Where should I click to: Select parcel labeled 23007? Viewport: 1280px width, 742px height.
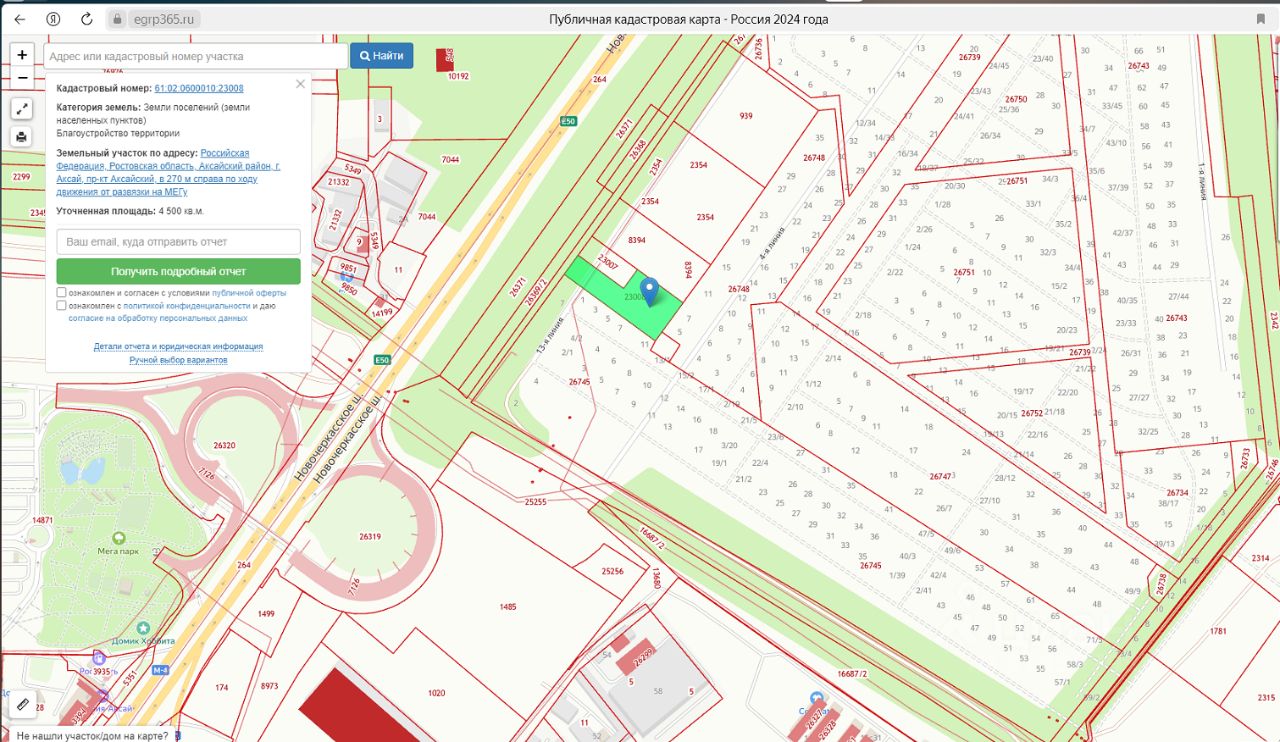tap(607, 263)
